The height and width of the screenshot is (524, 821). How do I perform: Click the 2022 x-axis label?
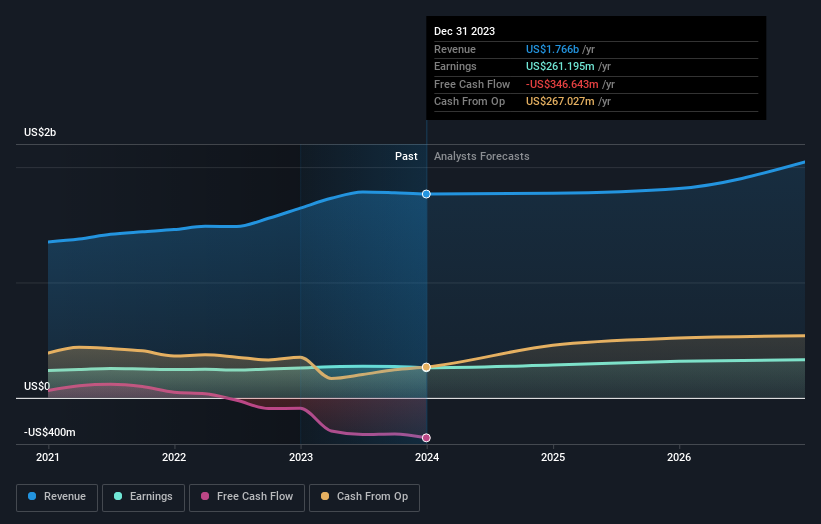(174, 457)
